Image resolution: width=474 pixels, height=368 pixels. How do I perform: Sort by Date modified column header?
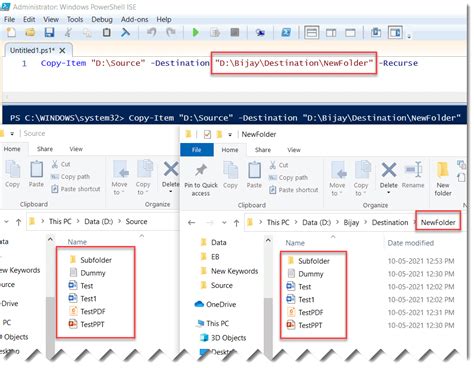tap(411, 243)
